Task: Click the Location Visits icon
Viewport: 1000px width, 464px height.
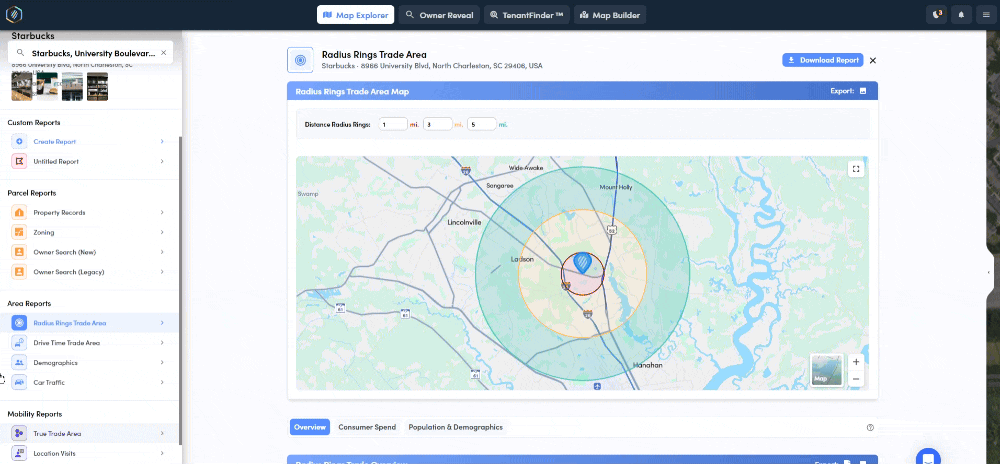Action: [19, 453]
